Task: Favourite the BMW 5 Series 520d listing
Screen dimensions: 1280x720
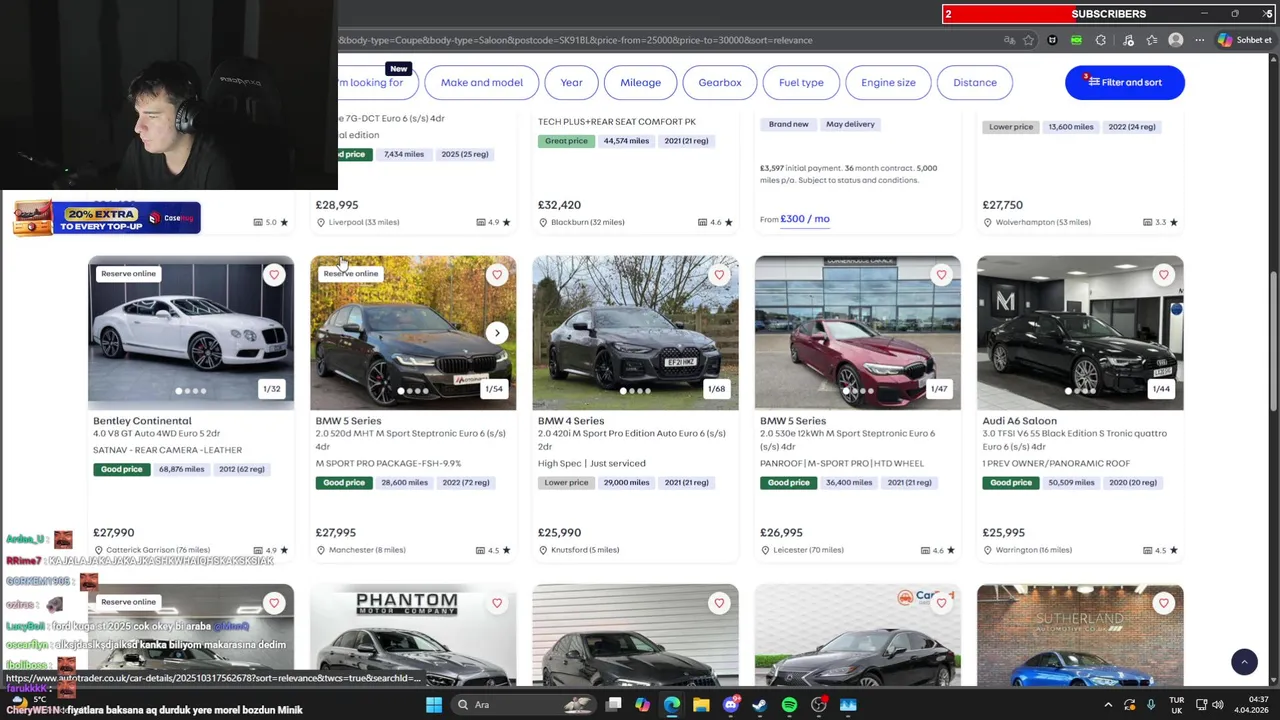Action: [x=497, y=275]
